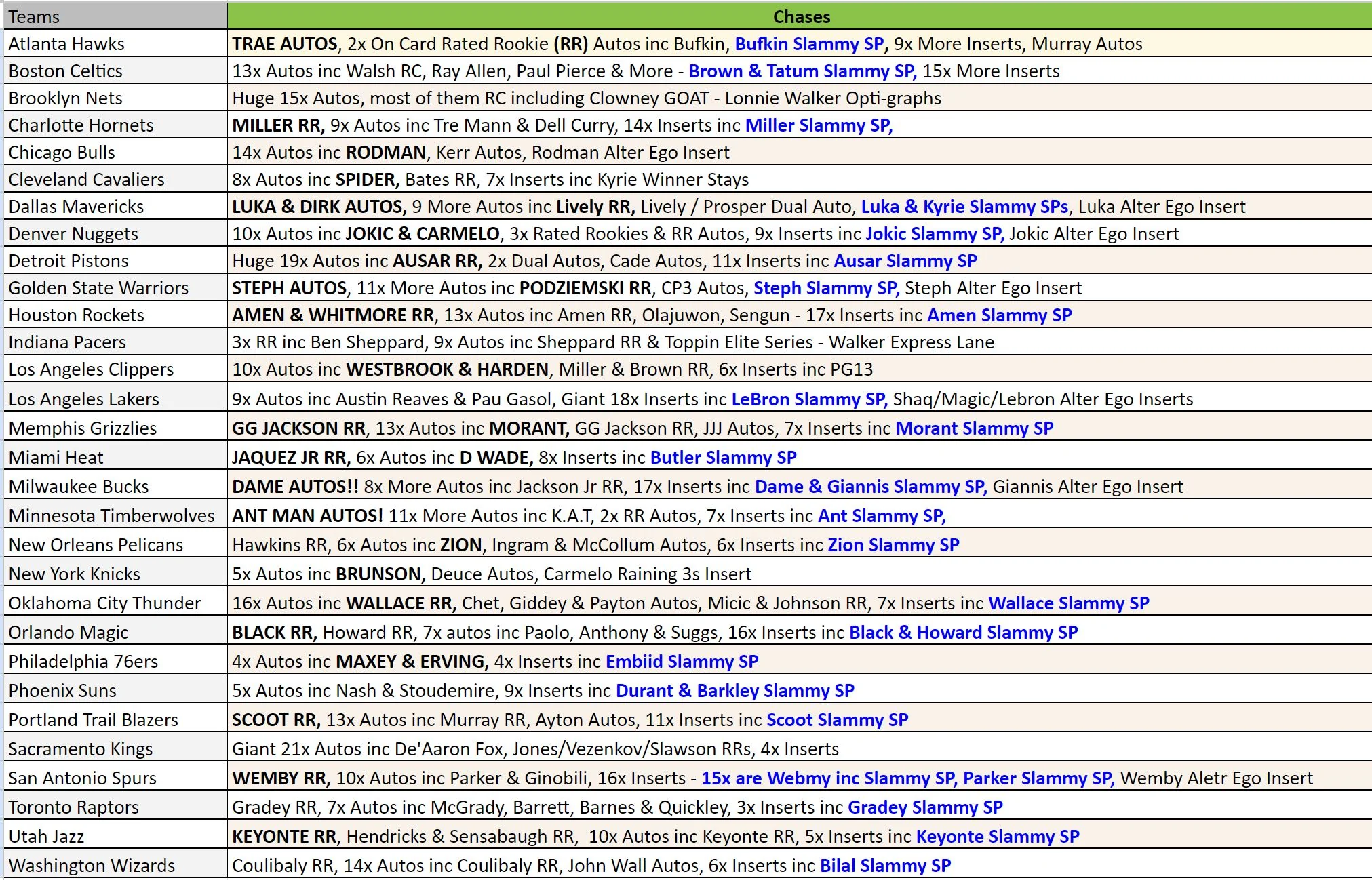
Task: Select the chases cell mentioning WESTBROOK & HARDEN
Action: 800,369
